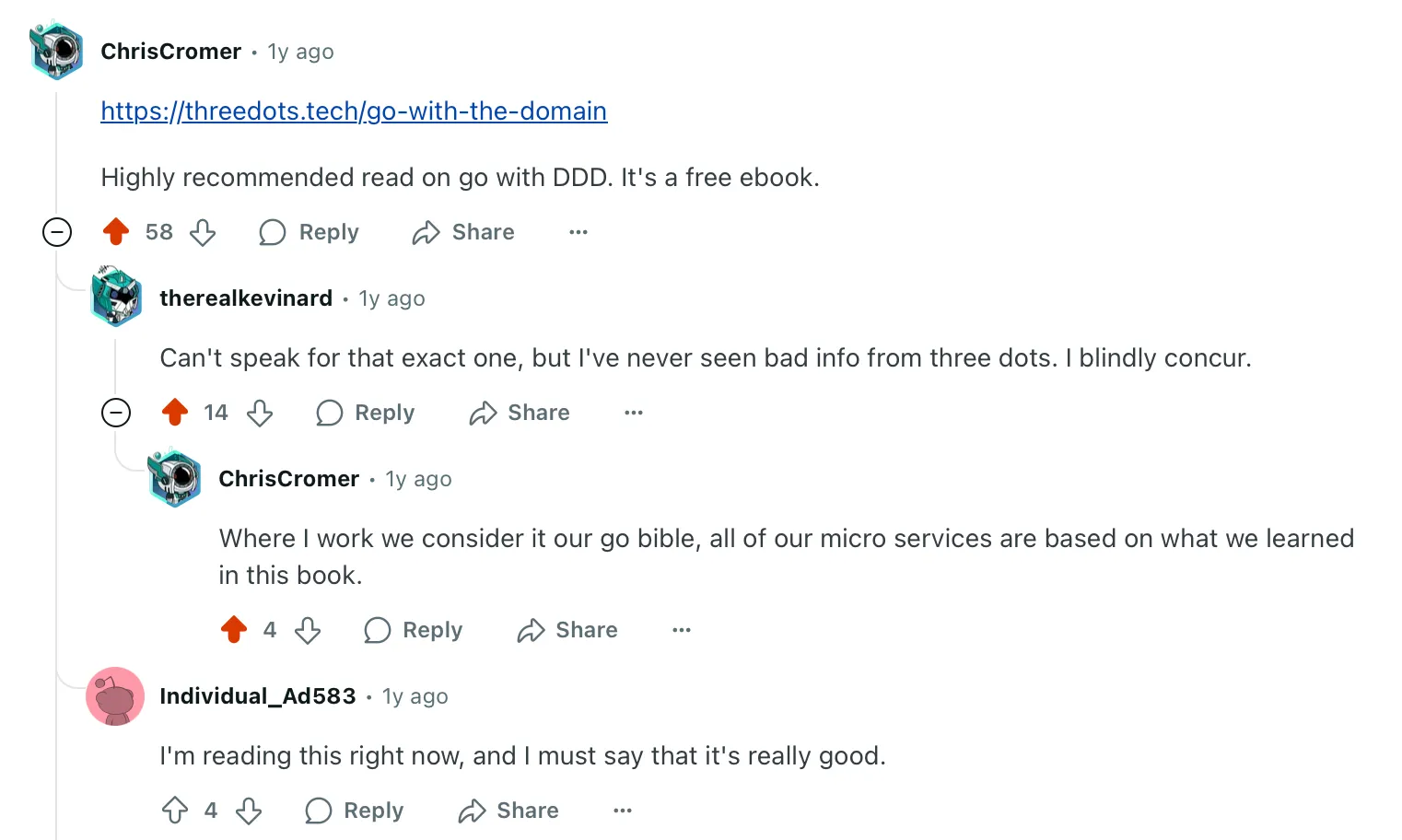Share the 'go bible' reply
1402x840 pixels.
567,630
